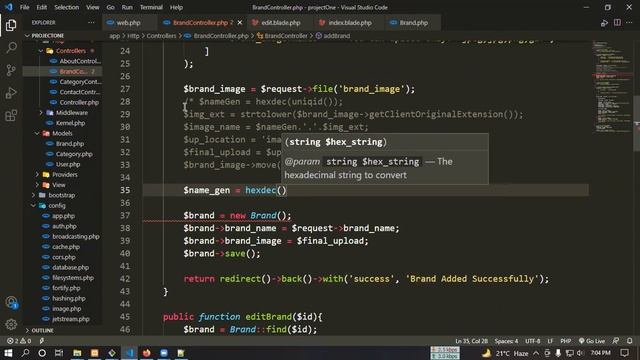Open database.php in config folder
Image resolution: width=640 pixels, height=360 pixels.
click(70, 267)
